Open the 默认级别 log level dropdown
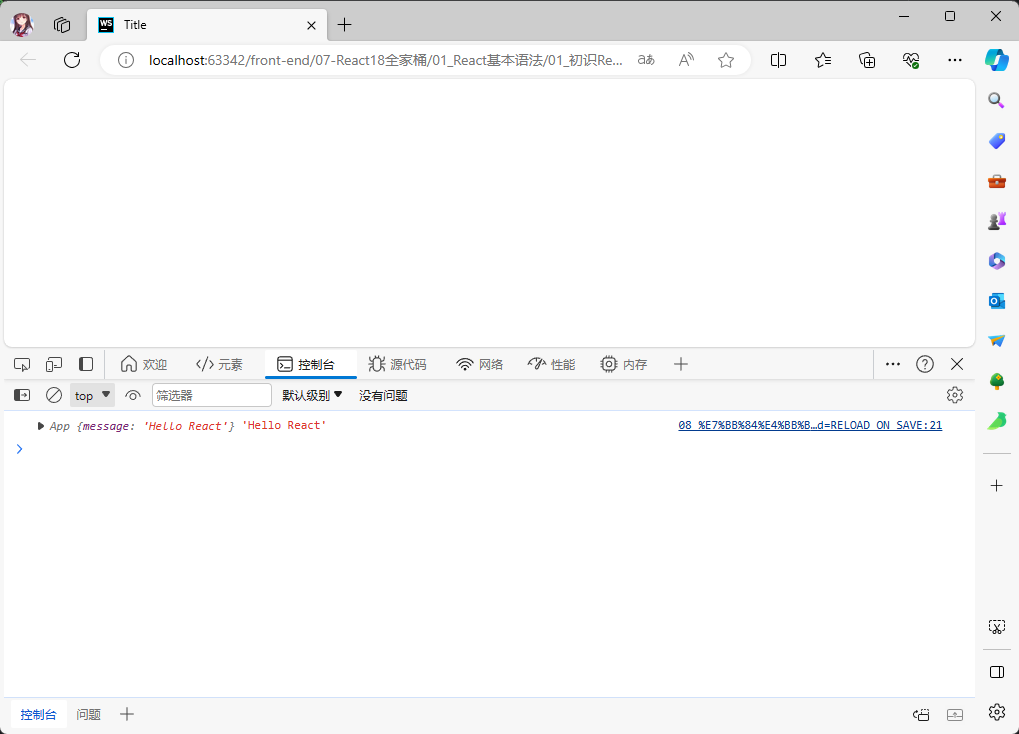The width and height of the screenshot is (1019, 734). coord(312,395)
